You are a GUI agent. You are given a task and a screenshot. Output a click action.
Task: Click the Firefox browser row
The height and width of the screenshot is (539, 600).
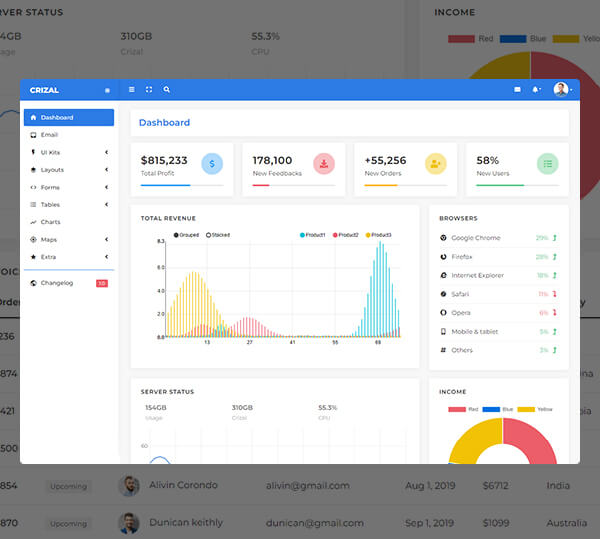point(499,257)
